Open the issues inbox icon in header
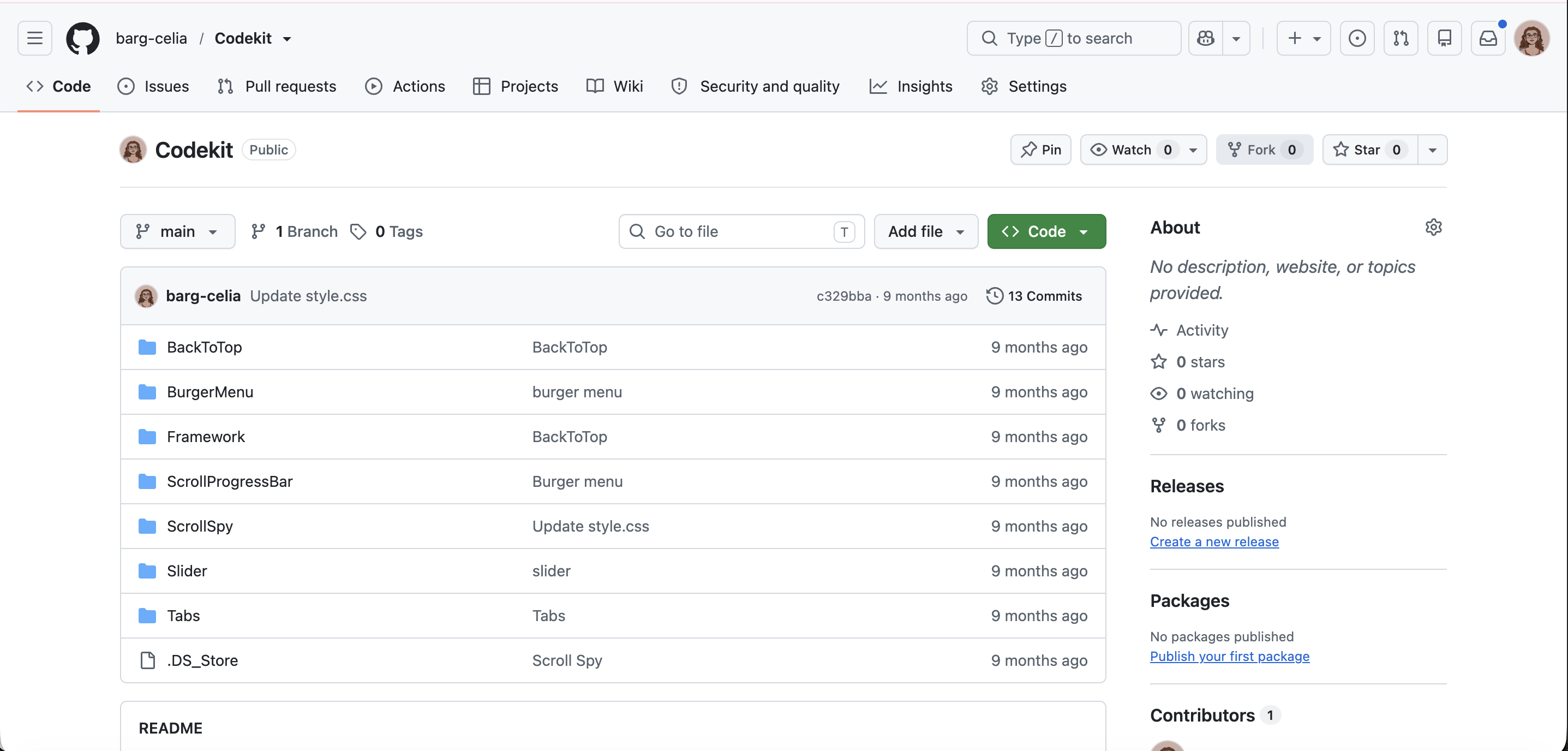The height and width of the screenshot is (751, 1568). (x=1357, y=38)
